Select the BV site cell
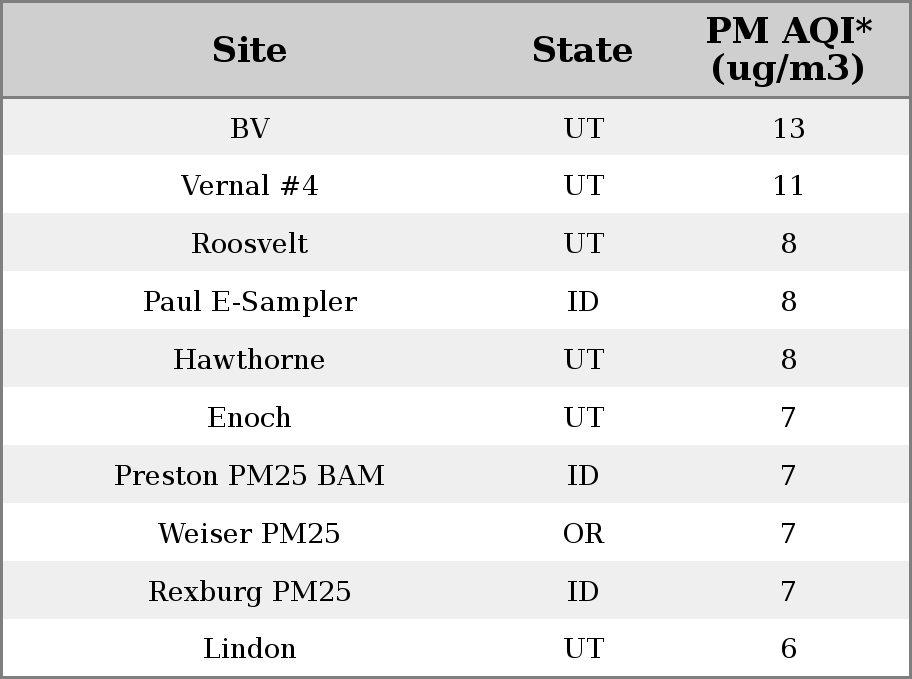The height and width of the screenshot is (679, 912). (250, 128)
